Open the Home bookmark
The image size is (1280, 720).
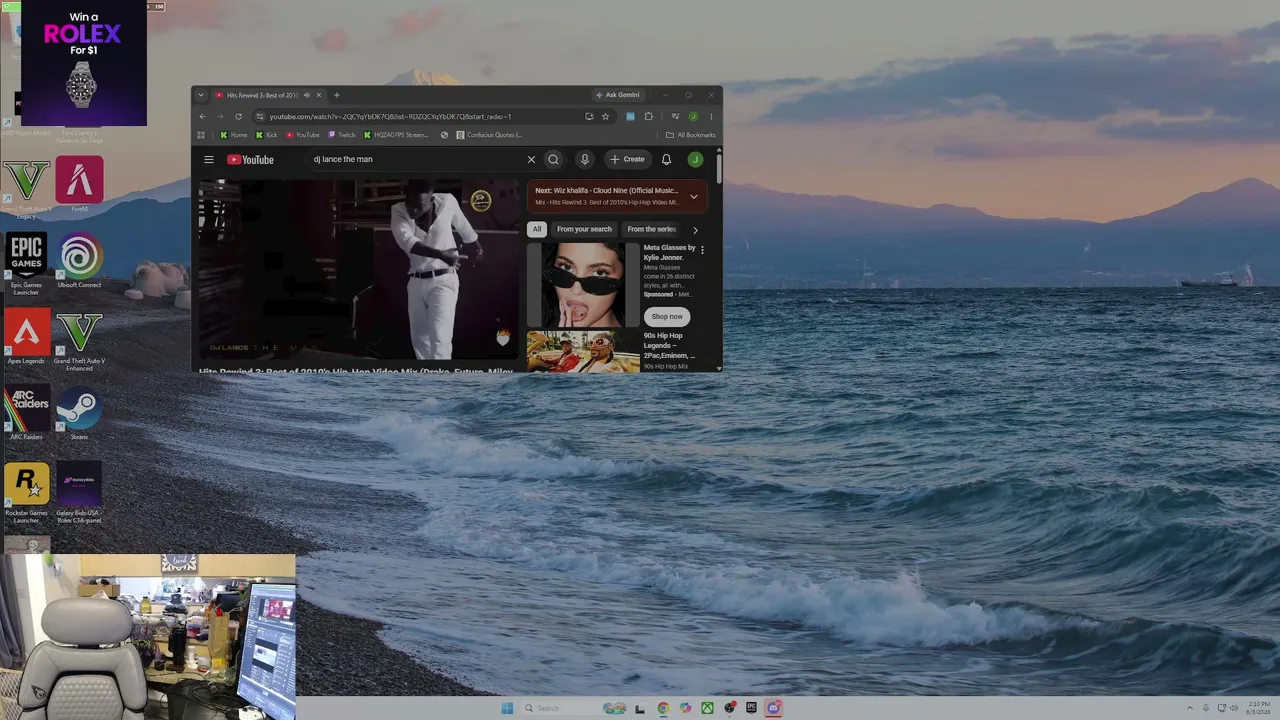pyautogui.click(x=234, y=135)
